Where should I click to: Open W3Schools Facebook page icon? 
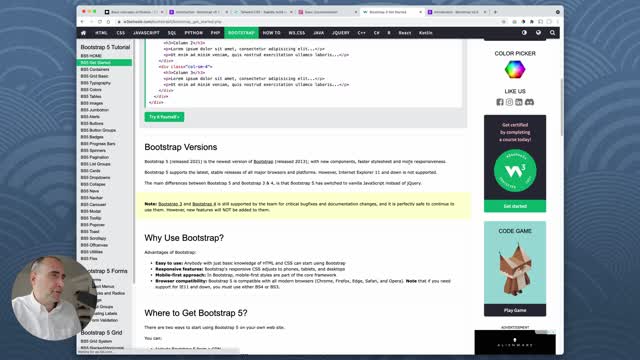click(500, 102)
